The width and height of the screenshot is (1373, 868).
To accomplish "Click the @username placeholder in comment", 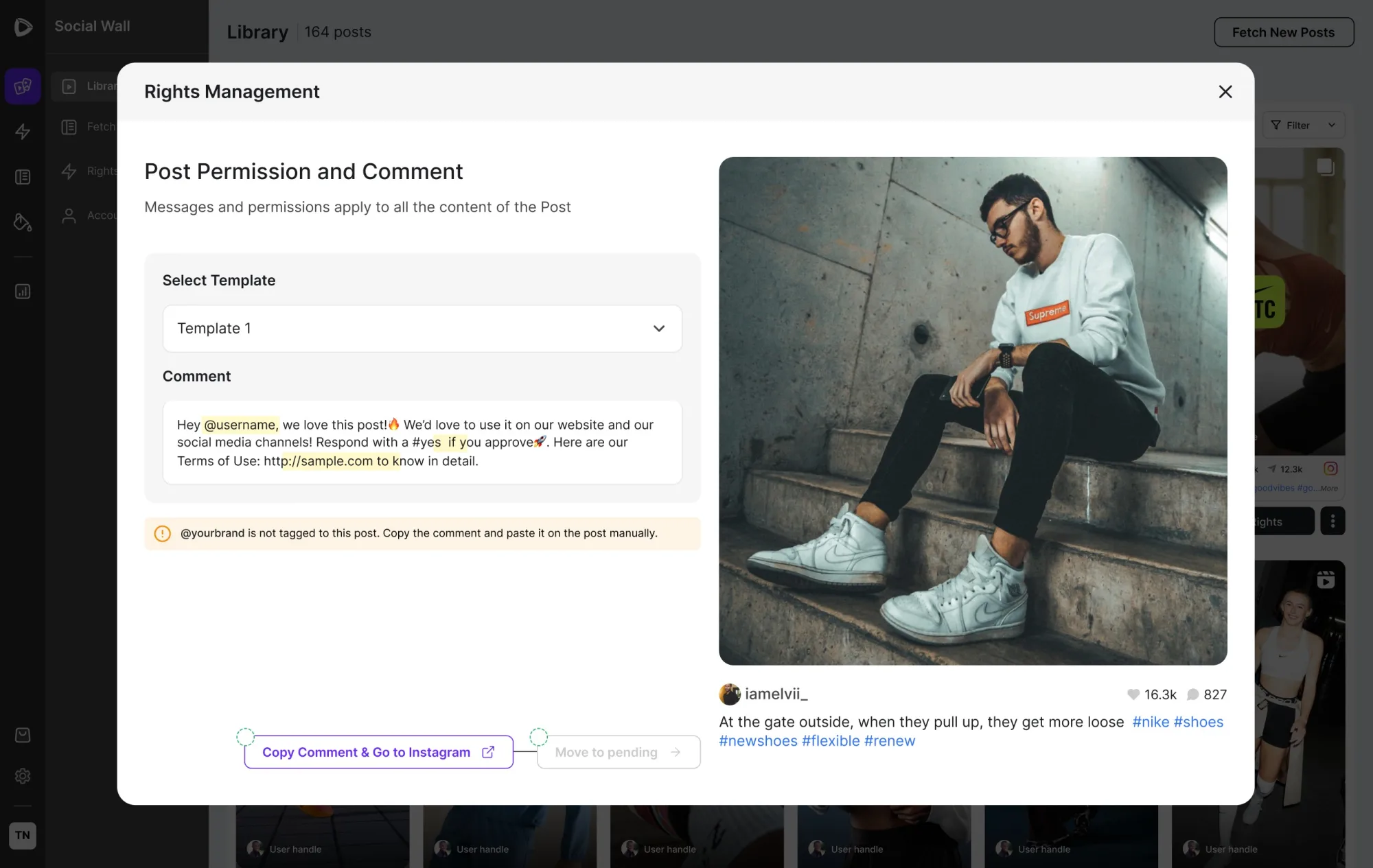I will coord(240,425).
